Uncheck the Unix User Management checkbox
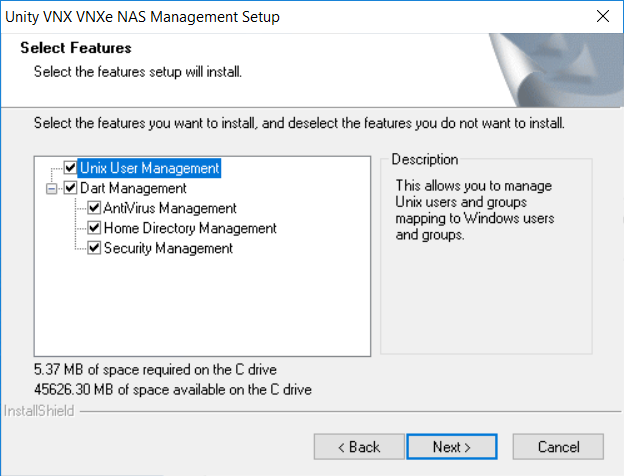 [x=71, y=168]
